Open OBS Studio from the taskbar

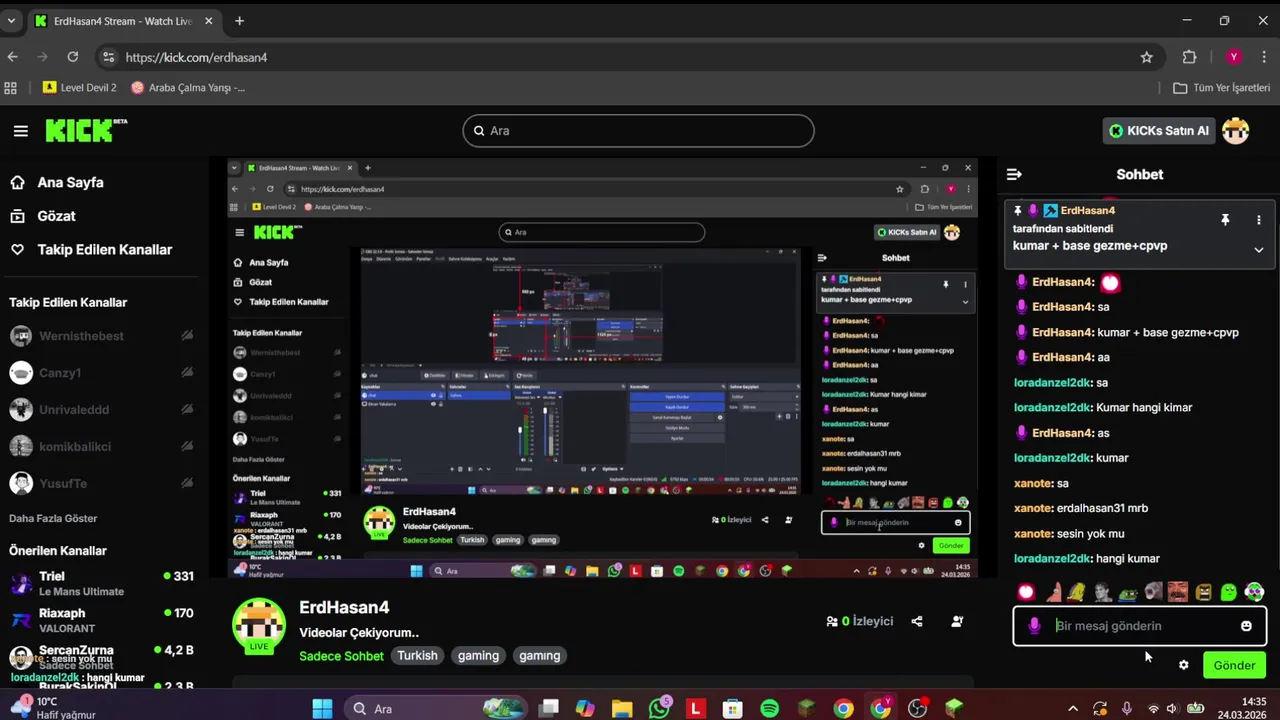pyautogui.click(x=918, y=709)
